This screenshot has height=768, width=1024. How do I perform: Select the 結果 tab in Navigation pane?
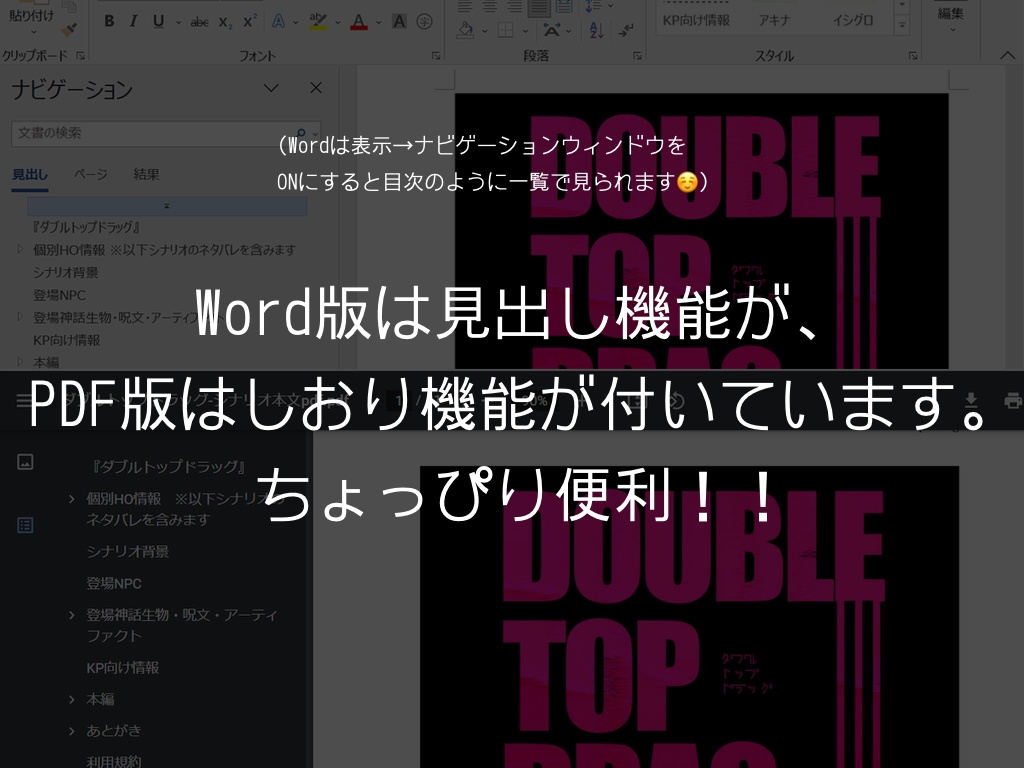[146, 174]
